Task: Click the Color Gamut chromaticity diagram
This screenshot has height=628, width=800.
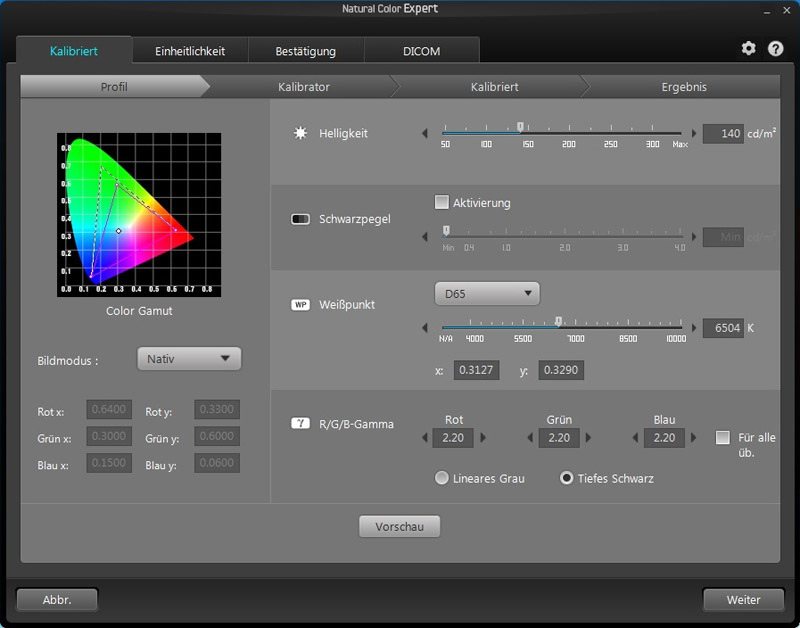Action: (x=139, y=215)
